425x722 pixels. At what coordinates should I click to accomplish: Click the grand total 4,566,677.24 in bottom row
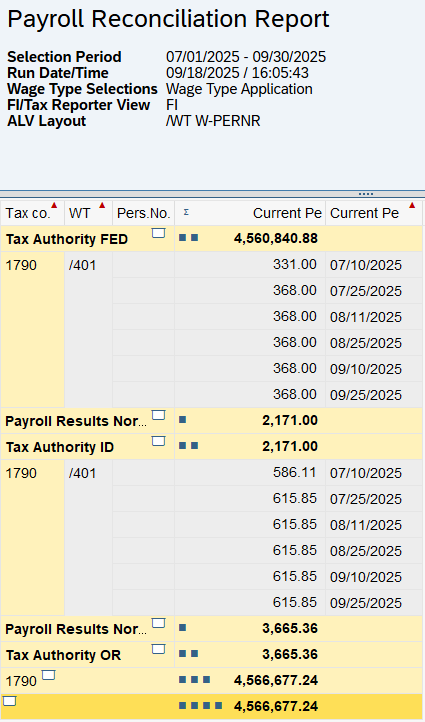tap(275, 706)
